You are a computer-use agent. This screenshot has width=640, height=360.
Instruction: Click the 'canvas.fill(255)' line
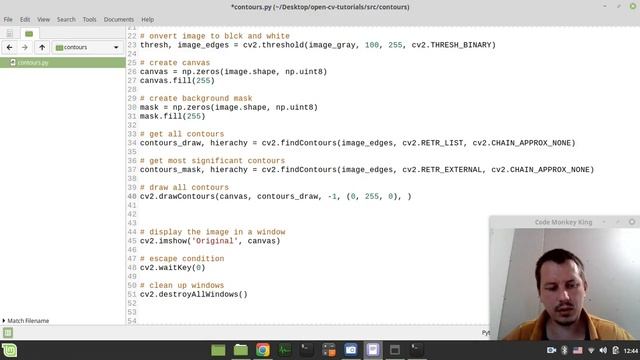177,81
